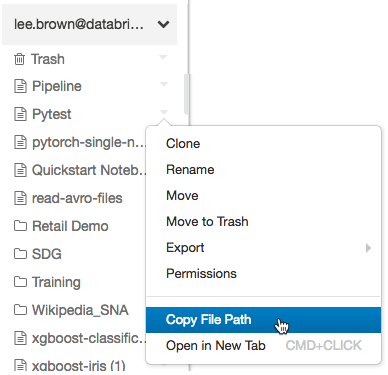
Task: Choose Rename from the context menu
Action: click(190, 170)
